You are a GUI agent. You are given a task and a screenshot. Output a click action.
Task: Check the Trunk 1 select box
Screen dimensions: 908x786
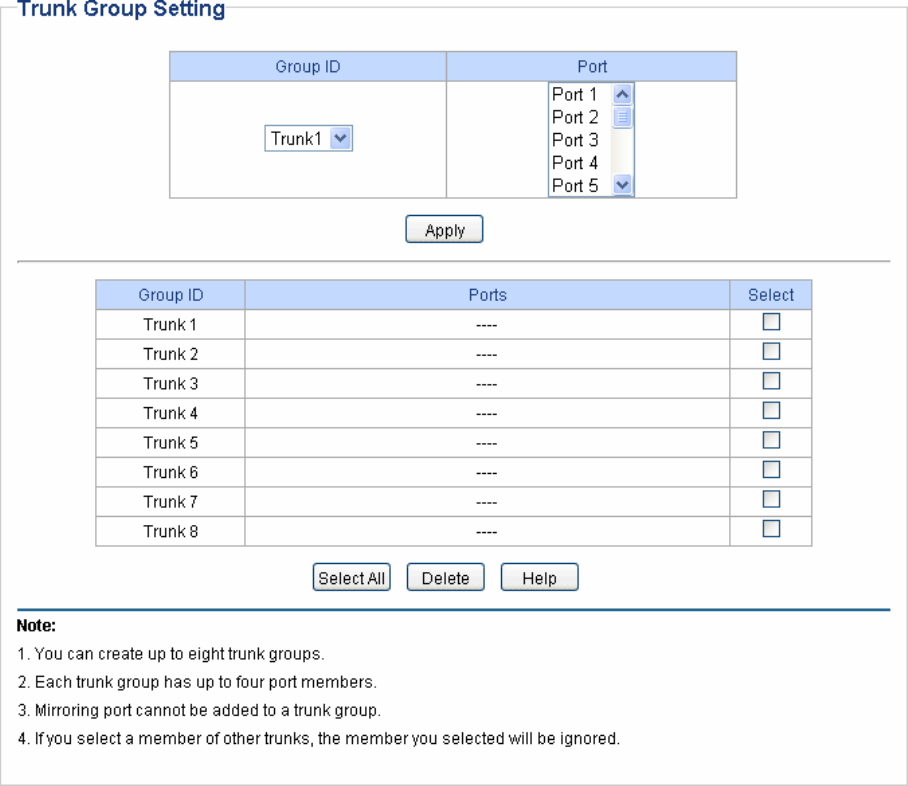(x=771, y=323)
